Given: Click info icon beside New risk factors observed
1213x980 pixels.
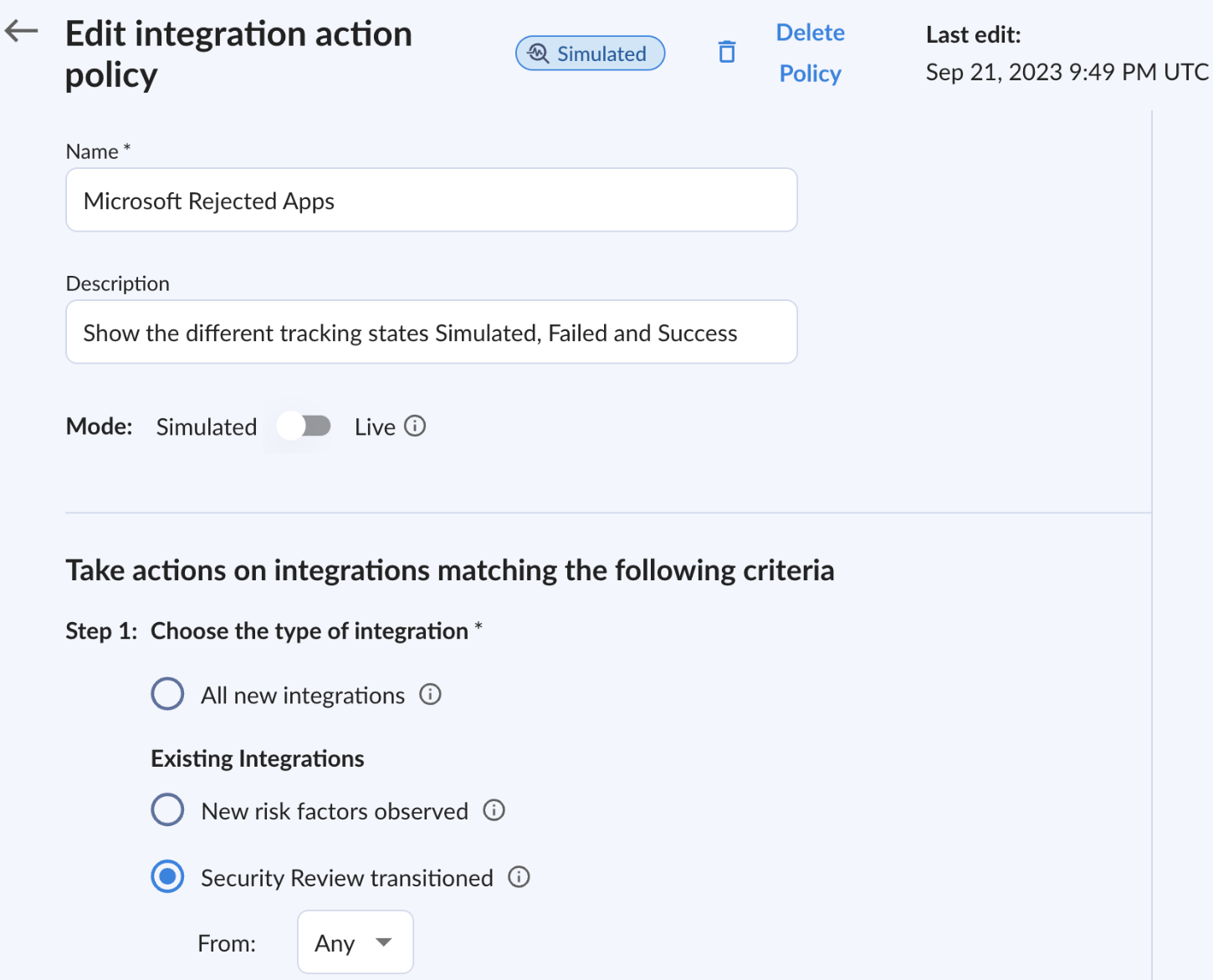Looking at the screenshot, I should tap(494, 810).
